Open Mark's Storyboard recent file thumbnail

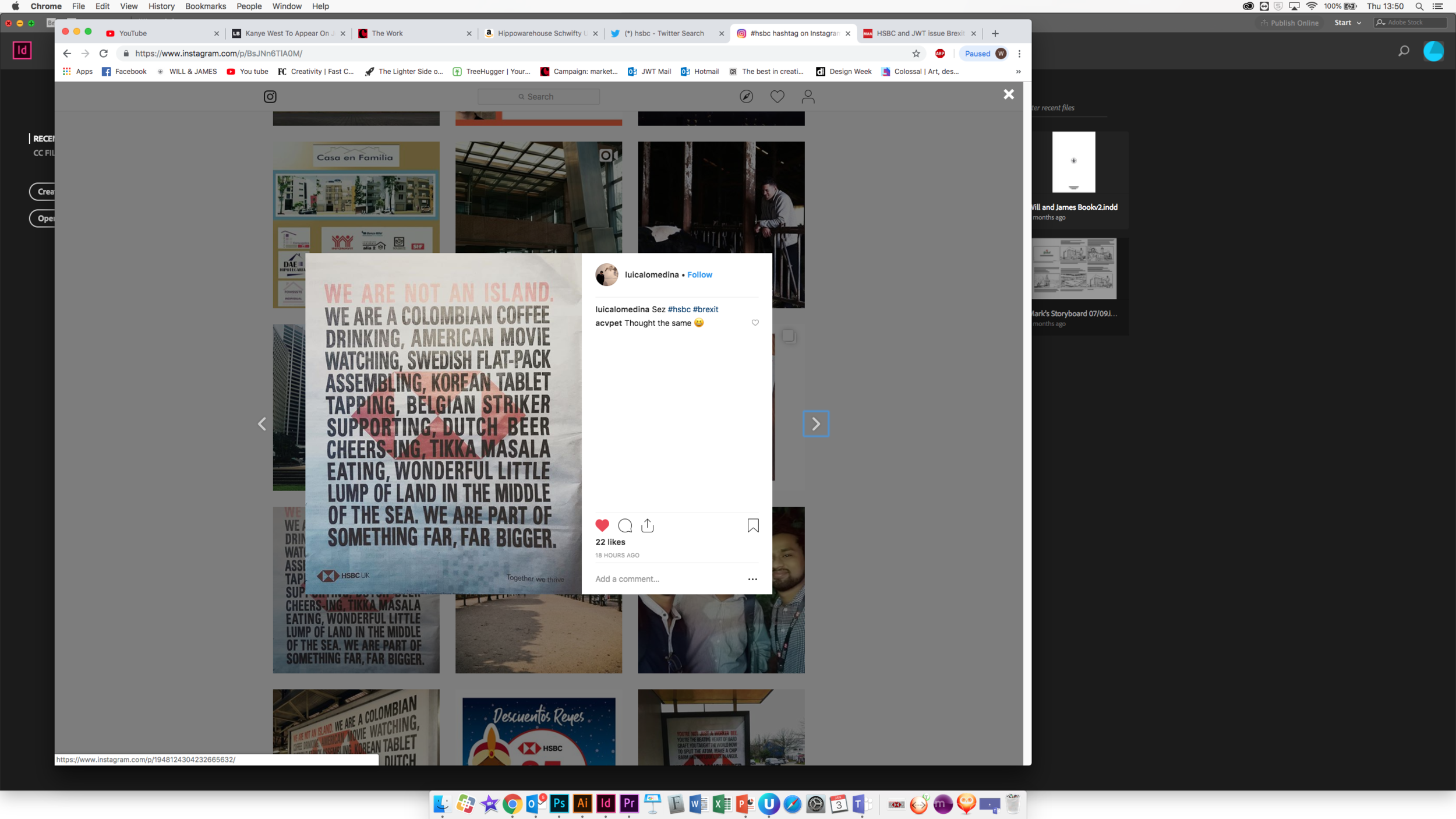1074,269
